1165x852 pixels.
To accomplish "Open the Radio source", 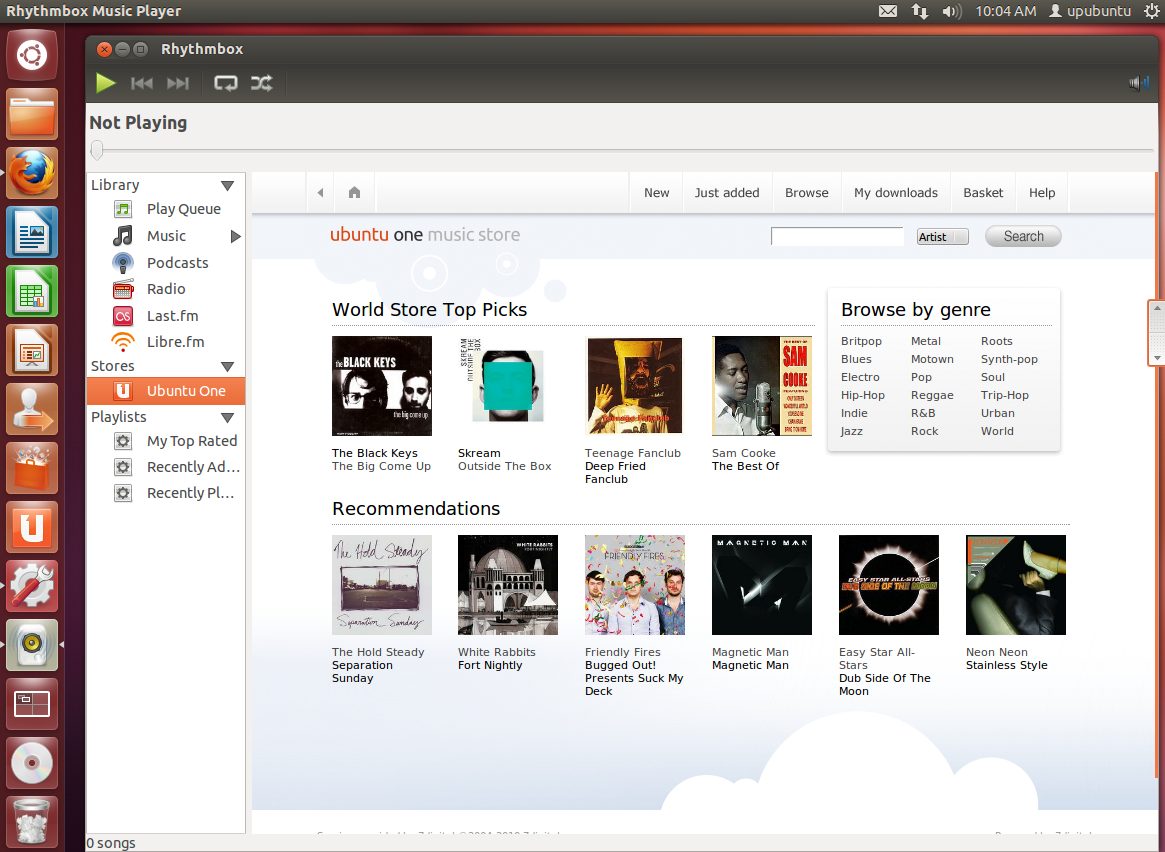I will coord(166,289).
